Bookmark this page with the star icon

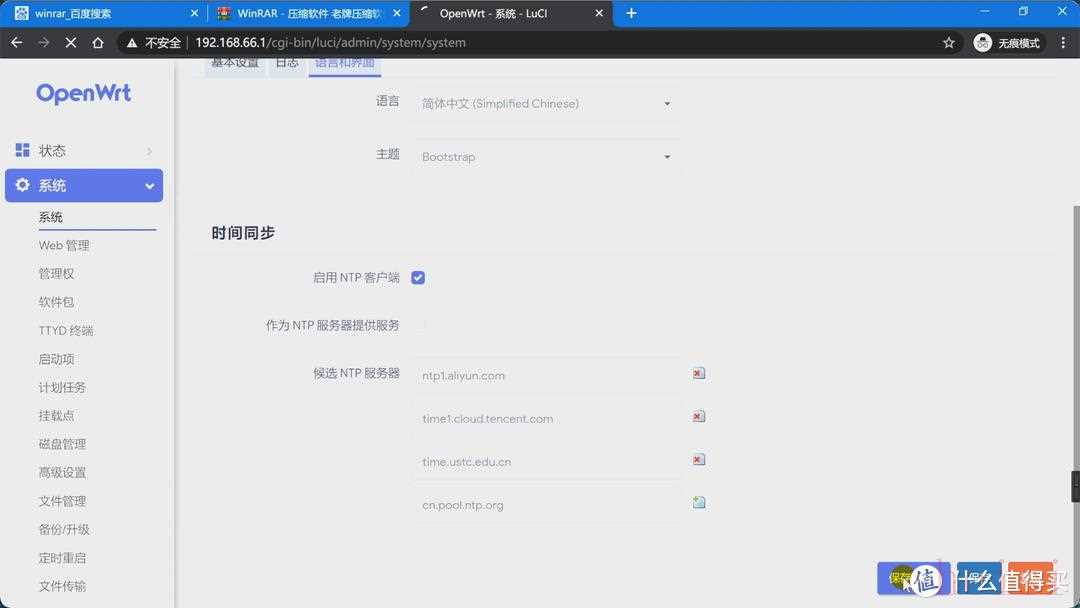(948, 43)
